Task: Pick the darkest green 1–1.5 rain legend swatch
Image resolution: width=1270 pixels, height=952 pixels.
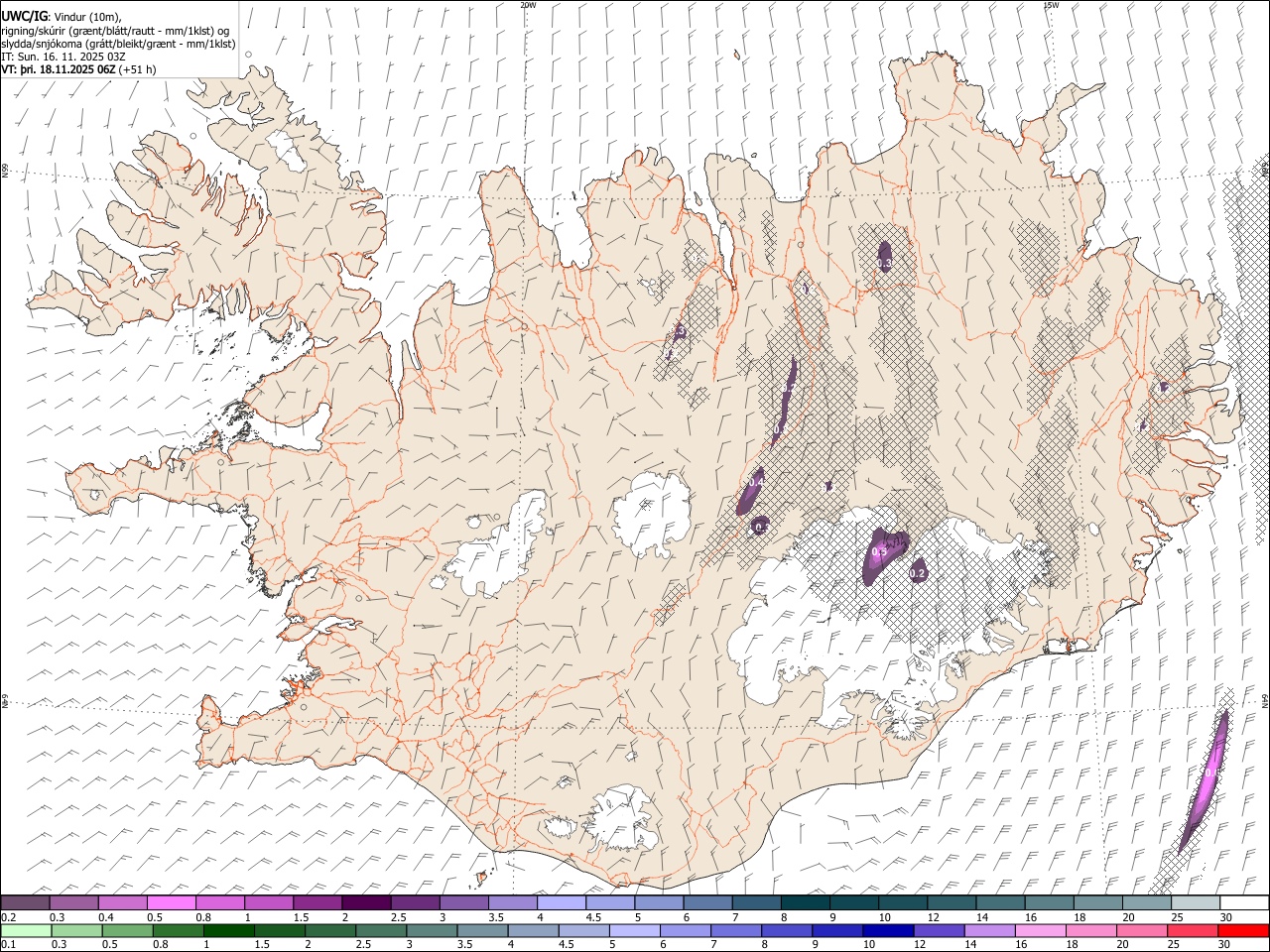Action: [x=228, y=930]
